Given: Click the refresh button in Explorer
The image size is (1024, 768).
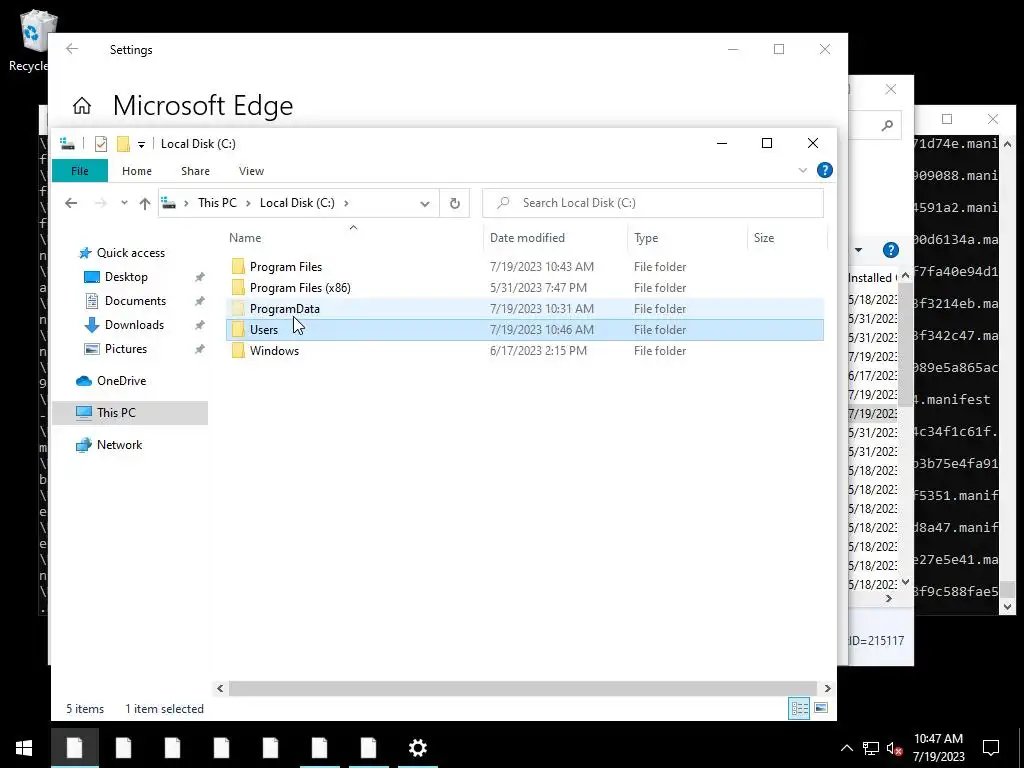Looking at the screenshot, I should pyautogui.click(x=455, y=204).
